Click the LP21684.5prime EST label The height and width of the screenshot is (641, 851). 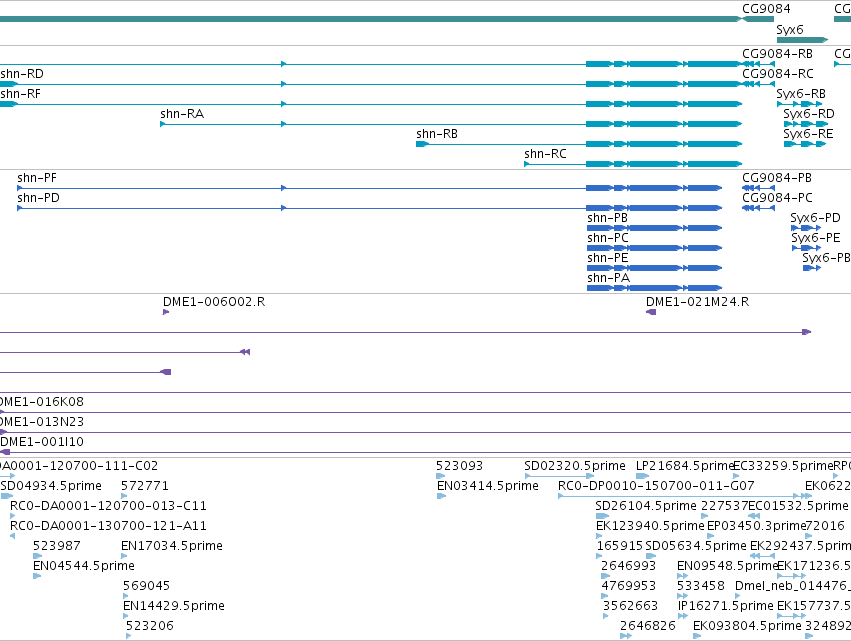coord(685,466)
